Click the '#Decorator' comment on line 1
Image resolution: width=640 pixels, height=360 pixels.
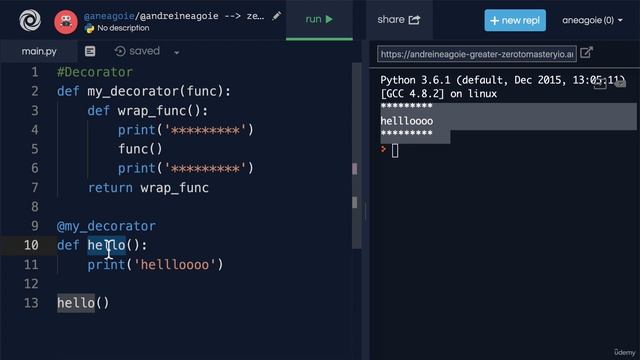click(x=95, y=72)
